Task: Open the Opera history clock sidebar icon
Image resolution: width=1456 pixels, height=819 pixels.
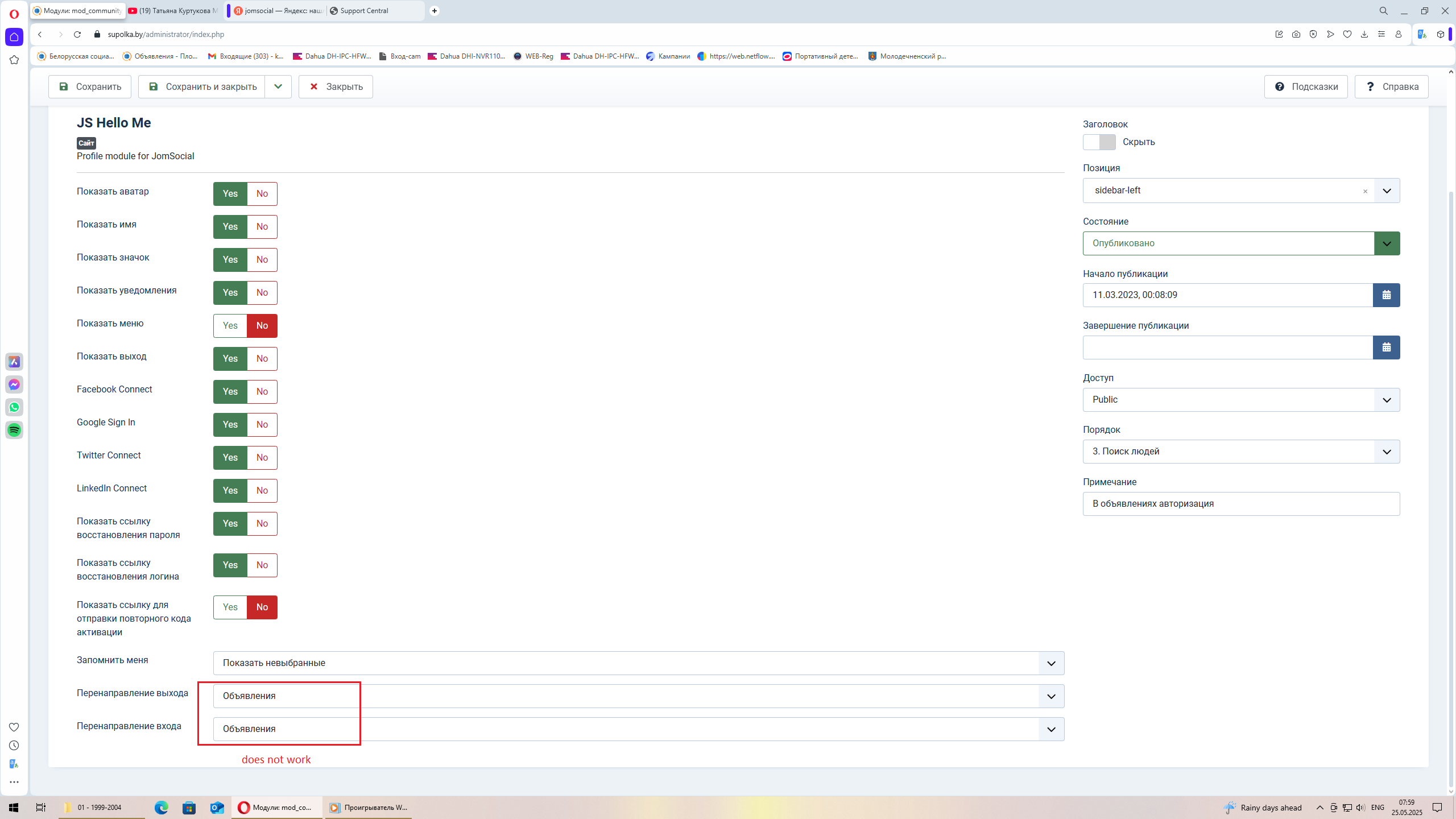Action: [x=14, y=745]
